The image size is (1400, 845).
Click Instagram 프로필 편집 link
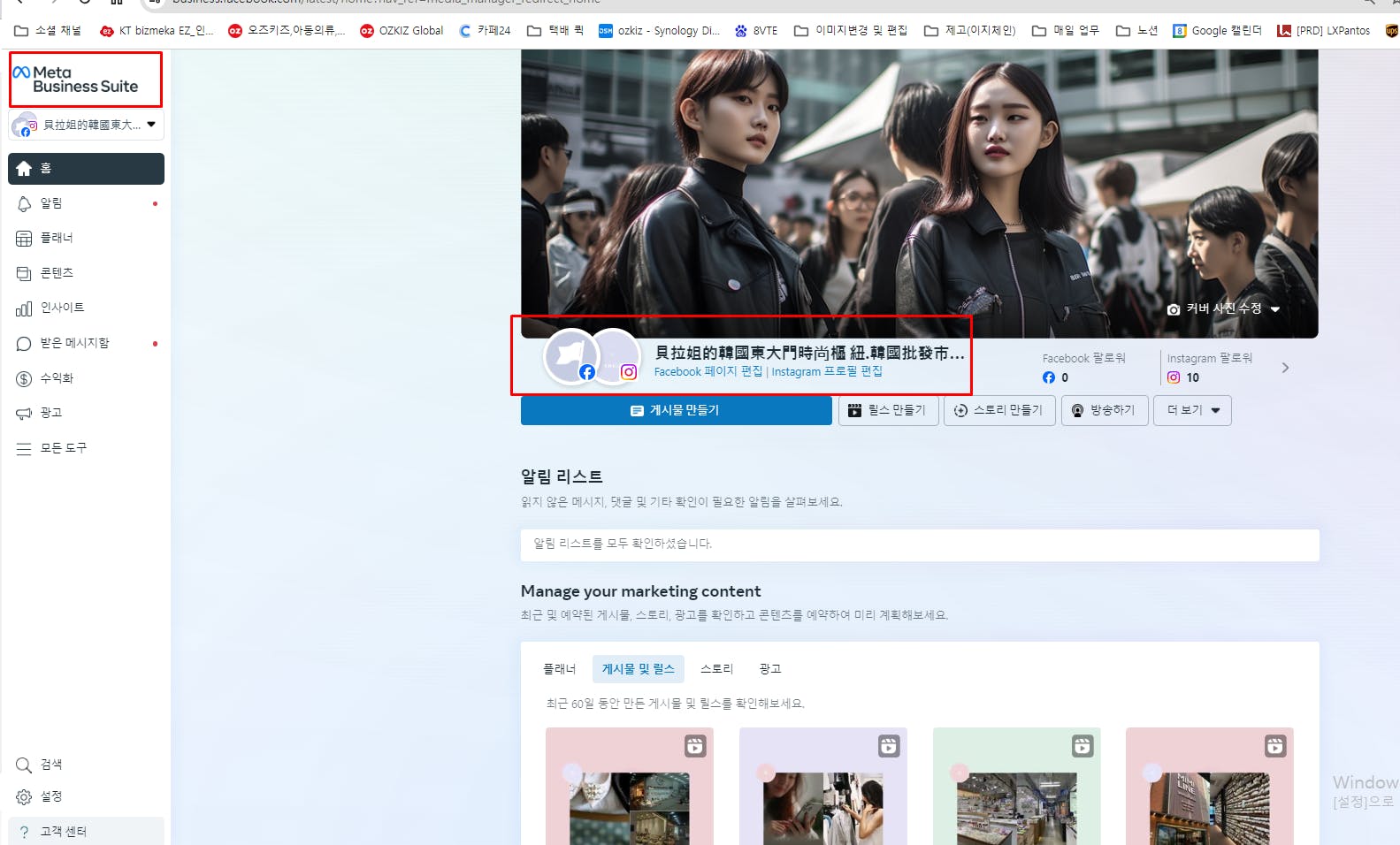tap(827, 372)
